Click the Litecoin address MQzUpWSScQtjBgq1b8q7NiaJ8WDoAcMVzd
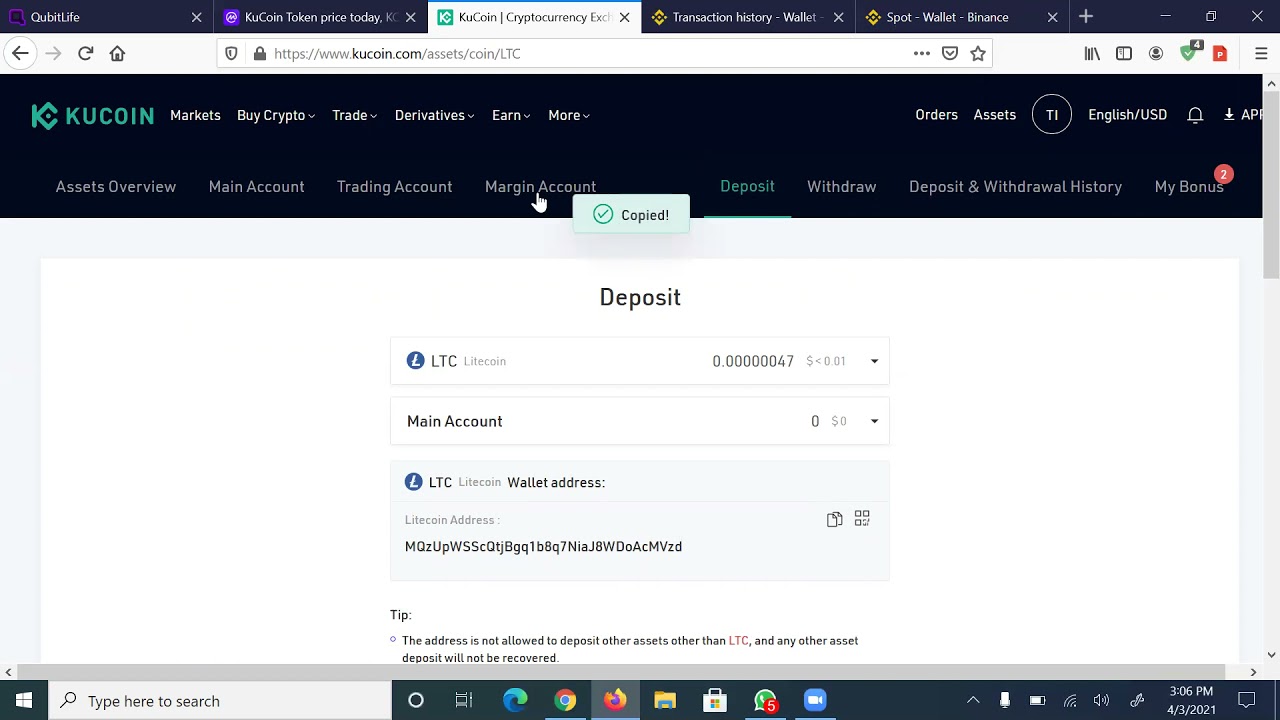 (x=543, y=547)
